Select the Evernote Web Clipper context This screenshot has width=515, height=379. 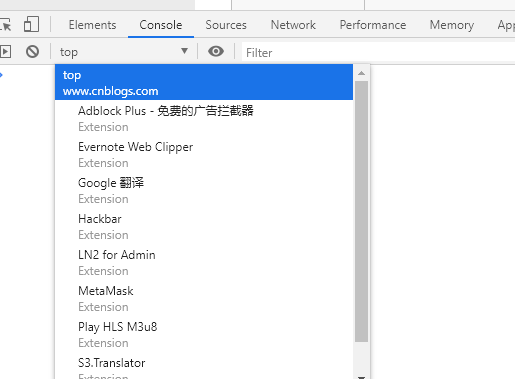[x=204, y=154]
